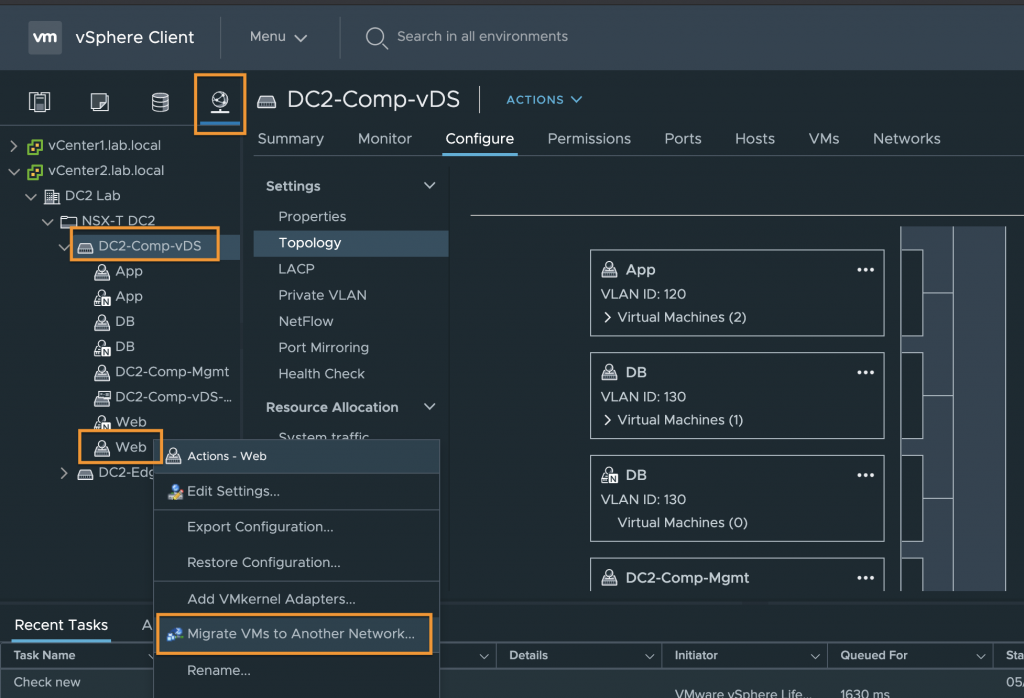Open Initiator column filter dropdown
Image resolution: width=1024 pixels, height=698 pixels.
coord(814,656)
